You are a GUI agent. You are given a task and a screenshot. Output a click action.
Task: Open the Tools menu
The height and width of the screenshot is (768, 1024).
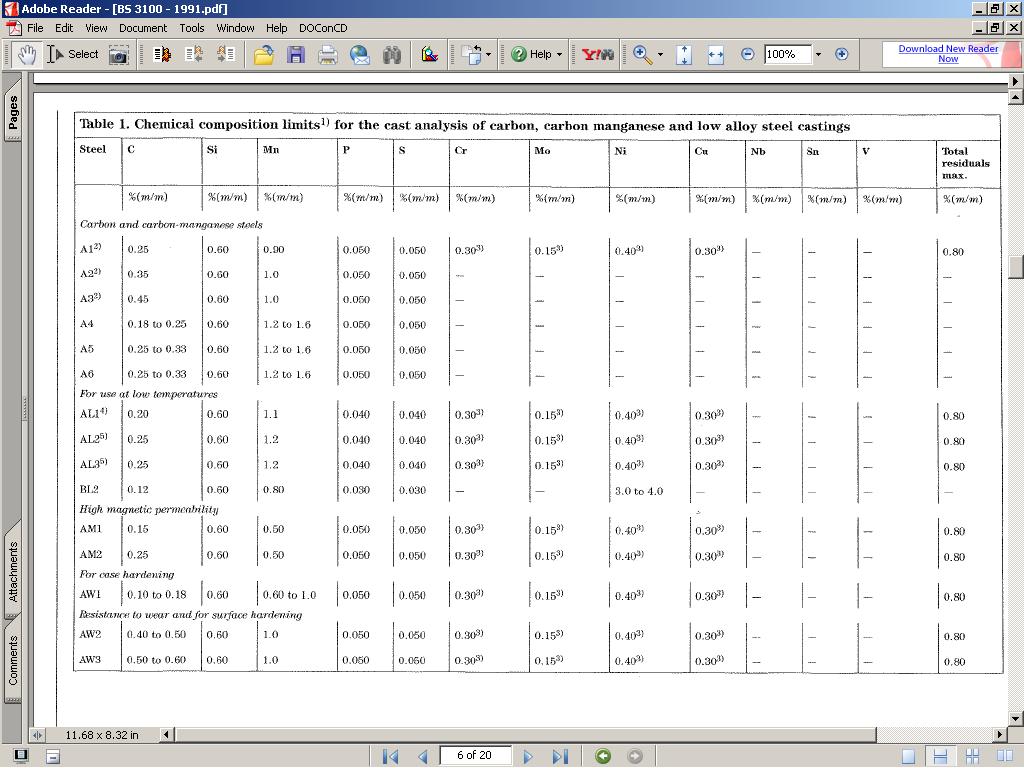pyautogui.click(x=192, y=28)
